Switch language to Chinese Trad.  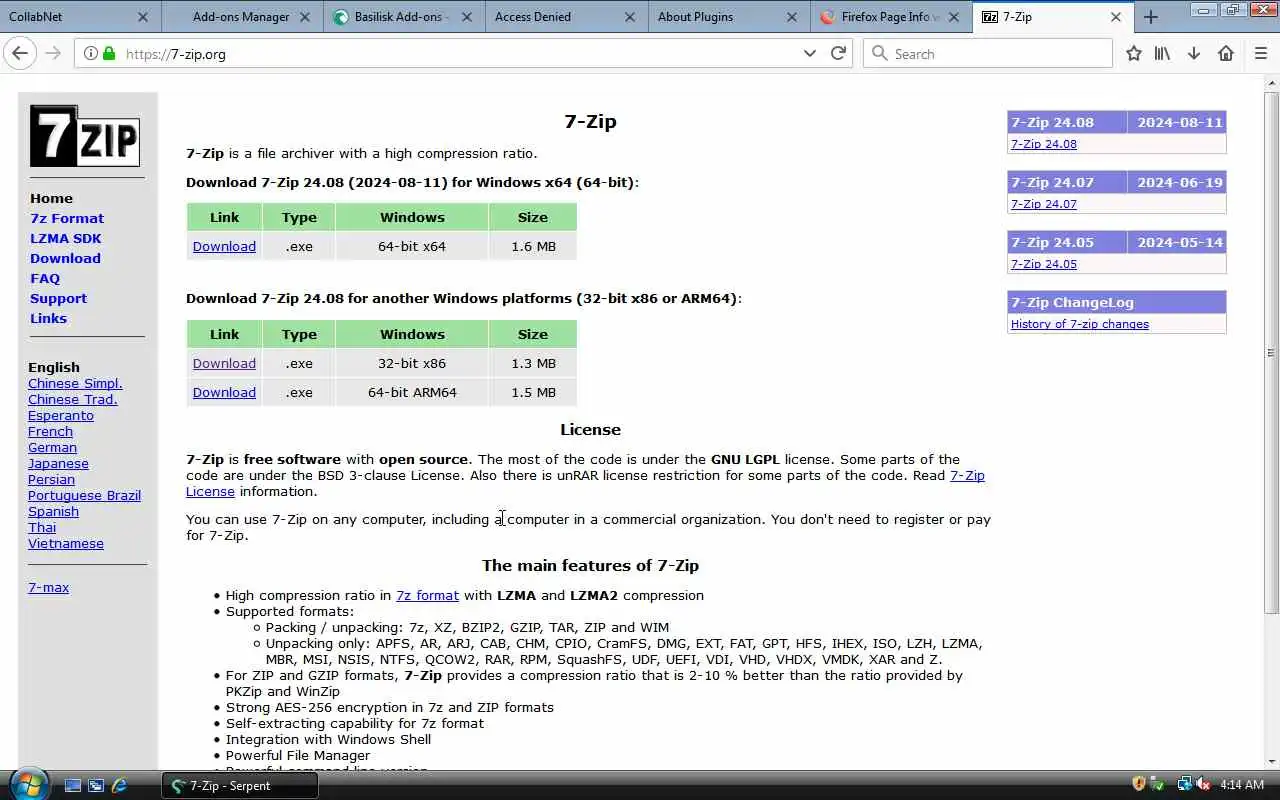(72, 399)
